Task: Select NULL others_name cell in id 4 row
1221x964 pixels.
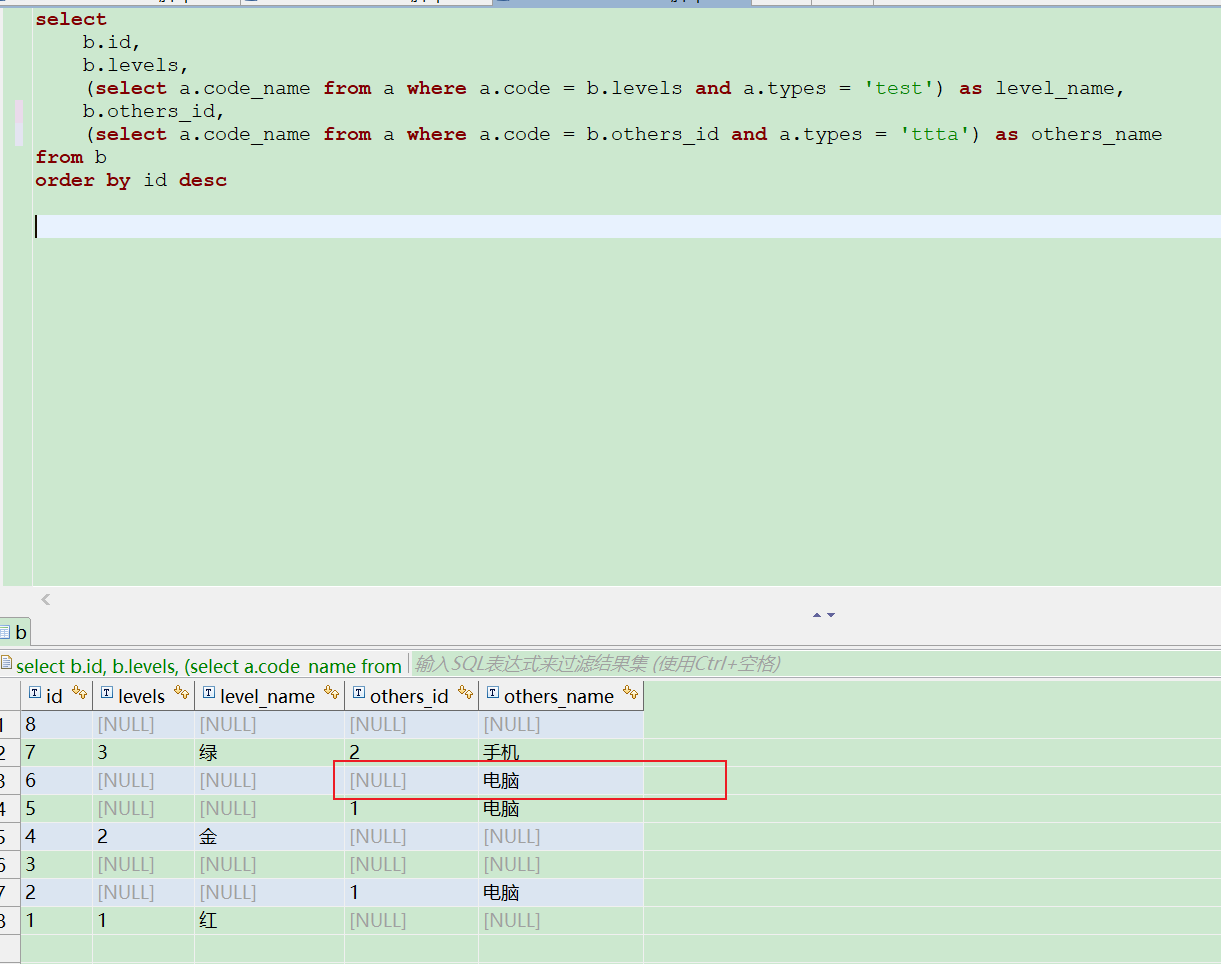Action: (x=560, y=836)
